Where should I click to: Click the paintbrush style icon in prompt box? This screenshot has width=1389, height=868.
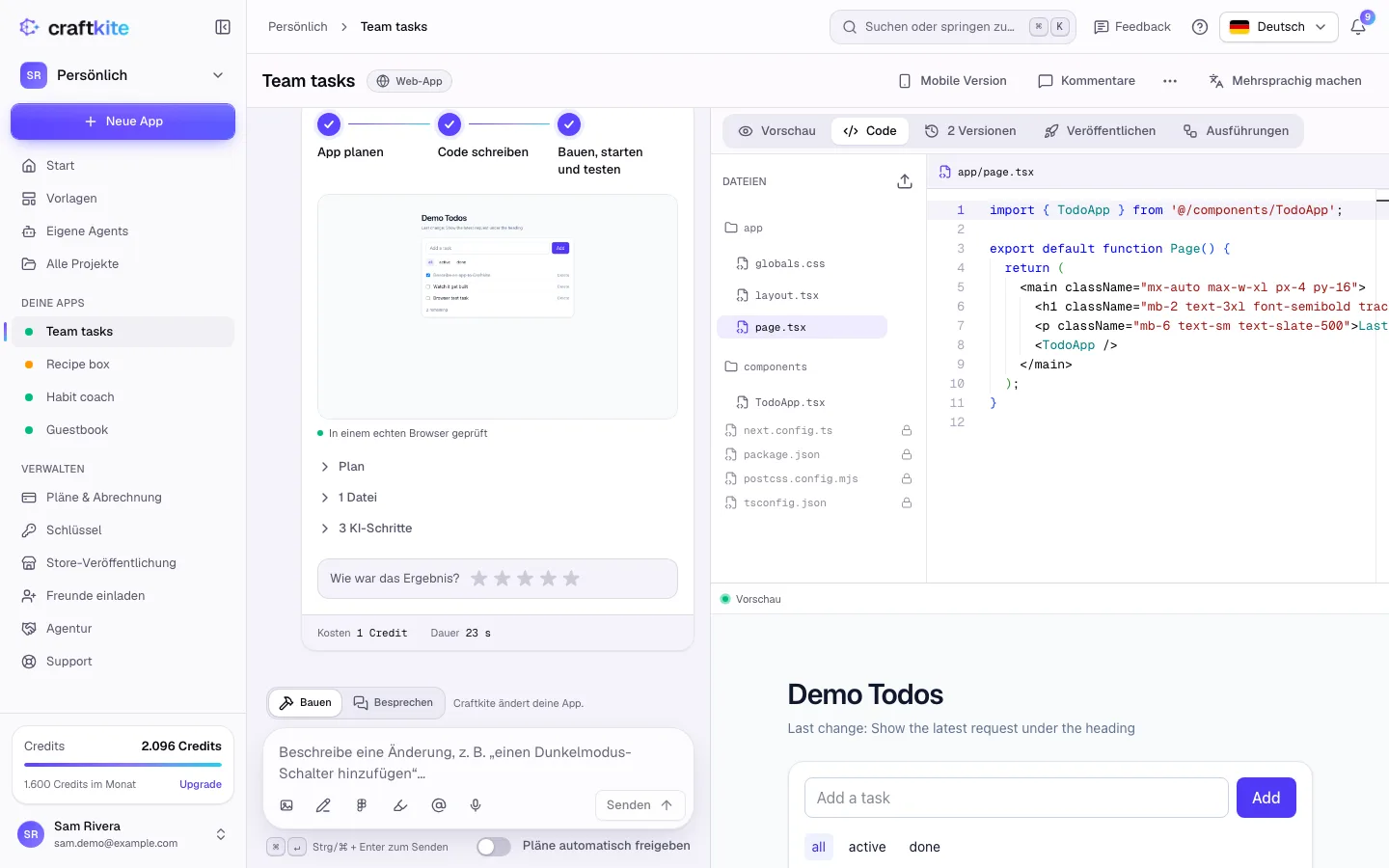tap(400, 805)
